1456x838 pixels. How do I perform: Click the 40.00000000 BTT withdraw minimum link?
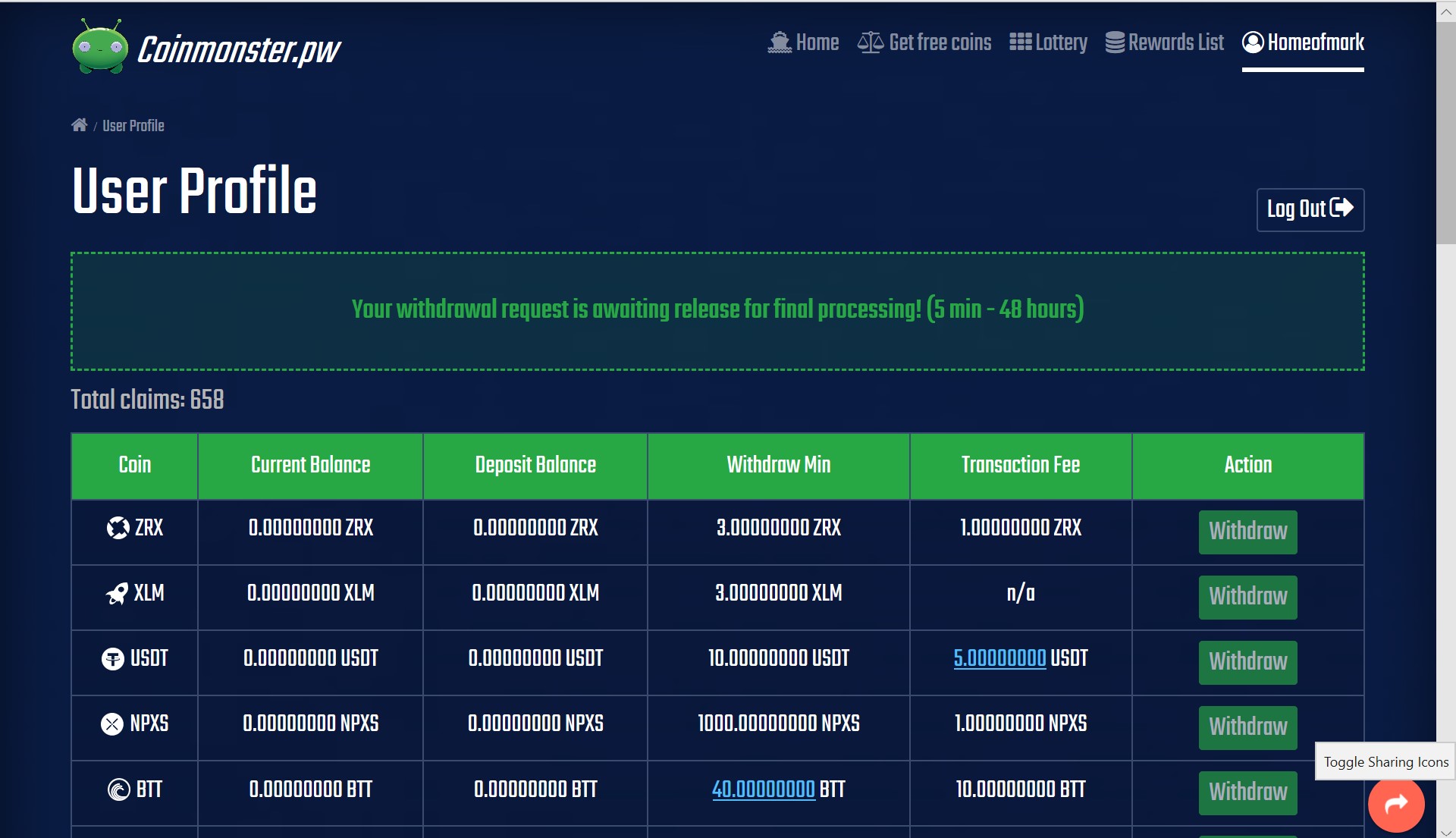pyautogui.click(x=761, y=789)
